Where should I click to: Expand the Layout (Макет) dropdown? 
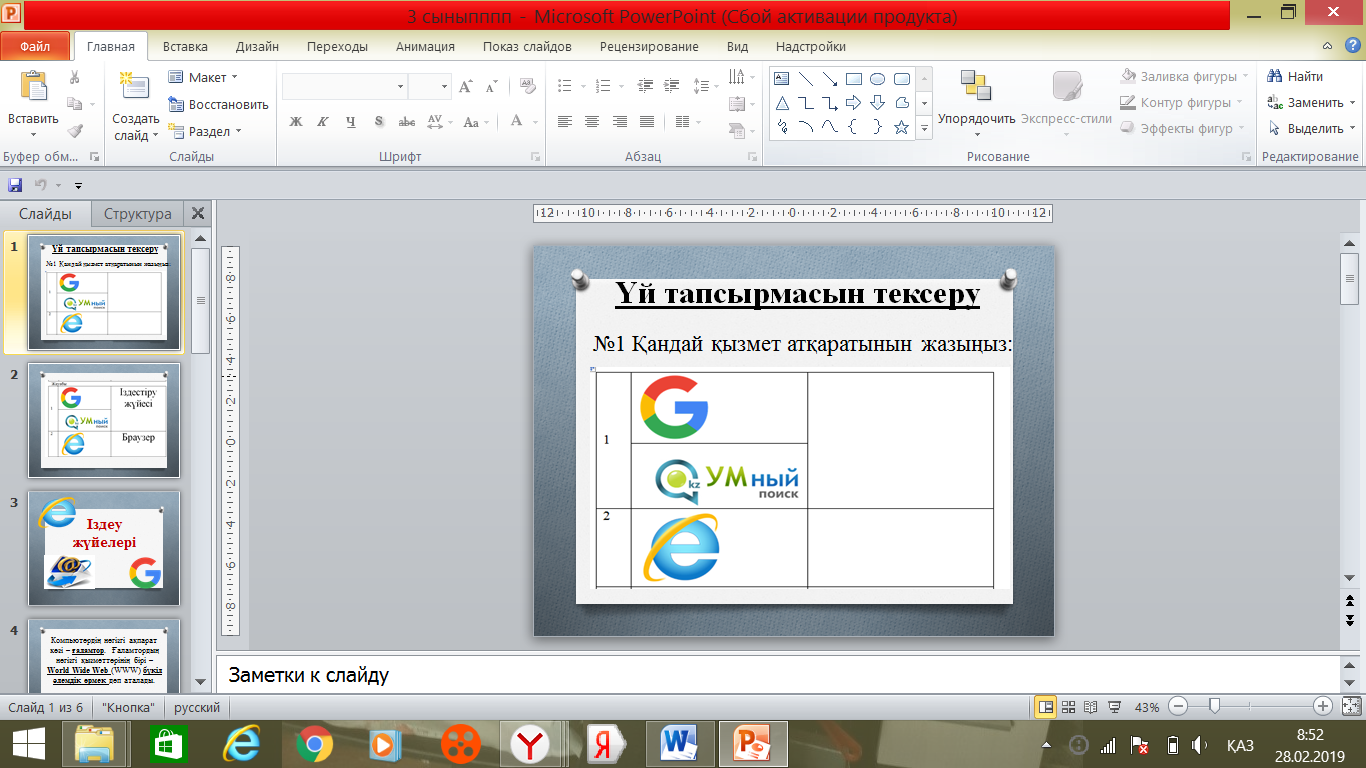coord(205,77)
